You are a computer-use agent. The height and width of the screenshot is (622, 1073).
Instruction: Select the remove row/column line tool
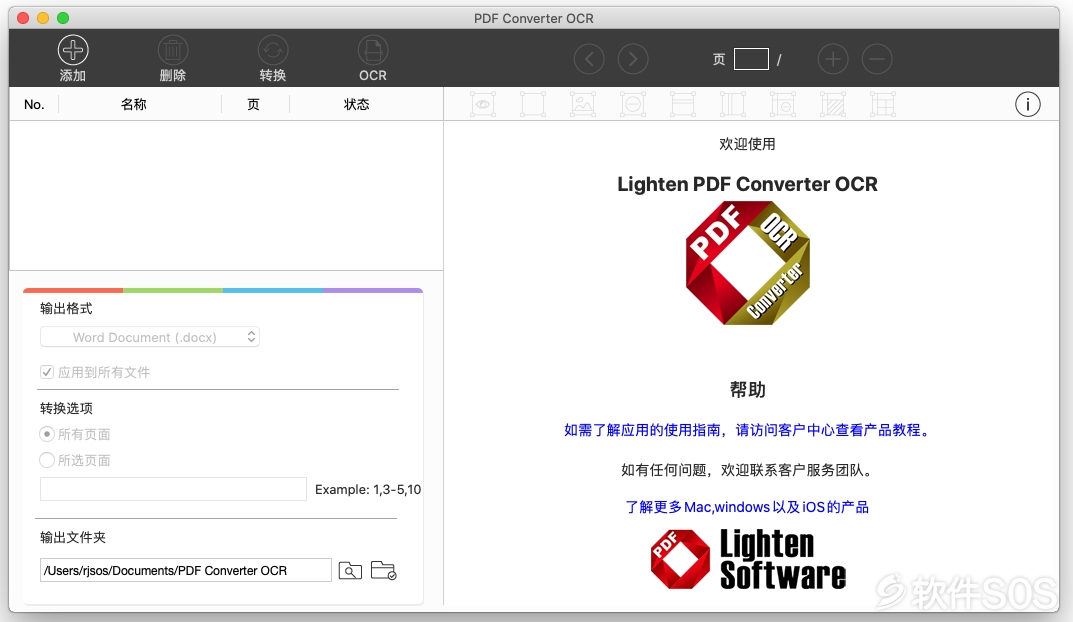pyautogui.click(x=783, y=105)
